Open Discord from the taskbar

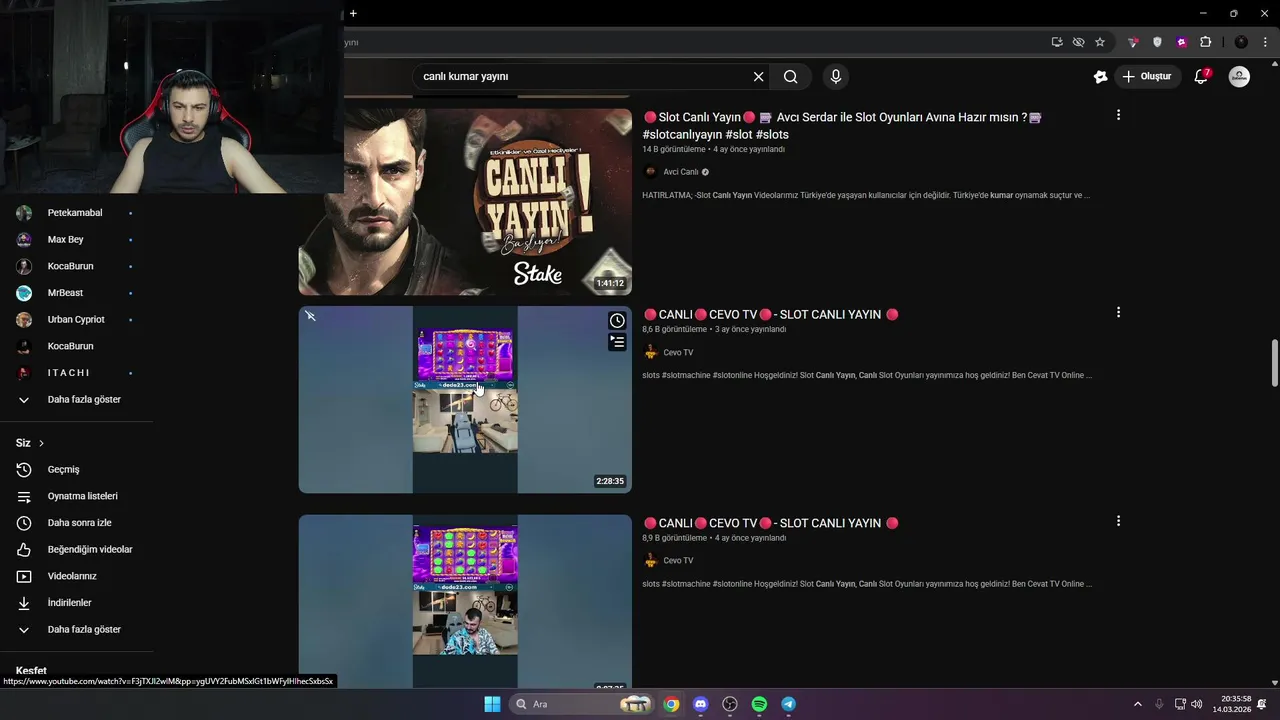pyautogui.click(x=700, y=704)
